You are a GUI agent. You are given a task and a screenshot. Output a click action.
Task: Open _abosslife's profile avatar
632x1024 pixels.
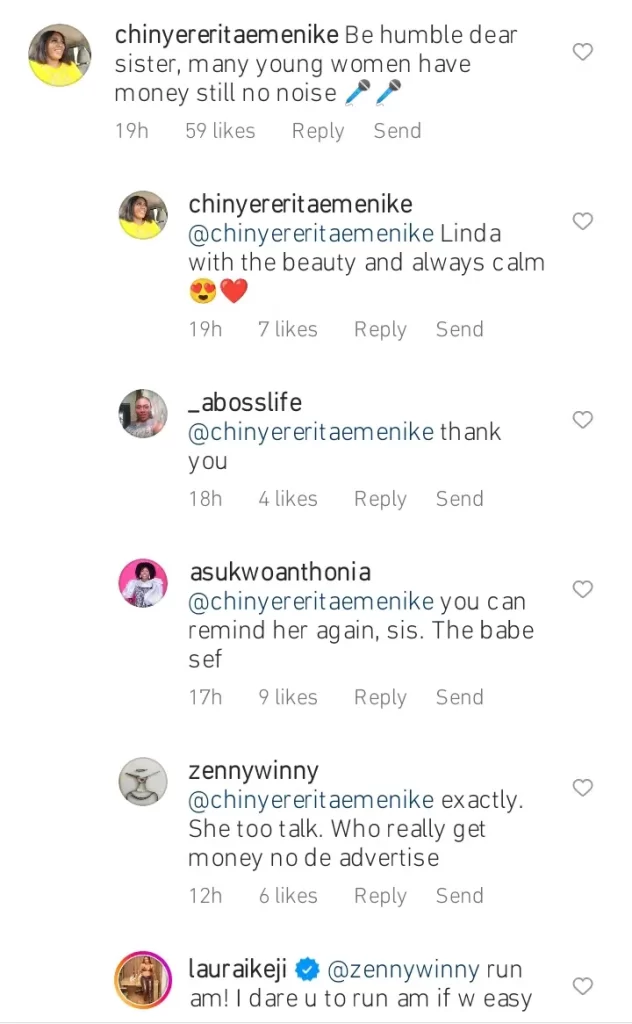[143, 412]
